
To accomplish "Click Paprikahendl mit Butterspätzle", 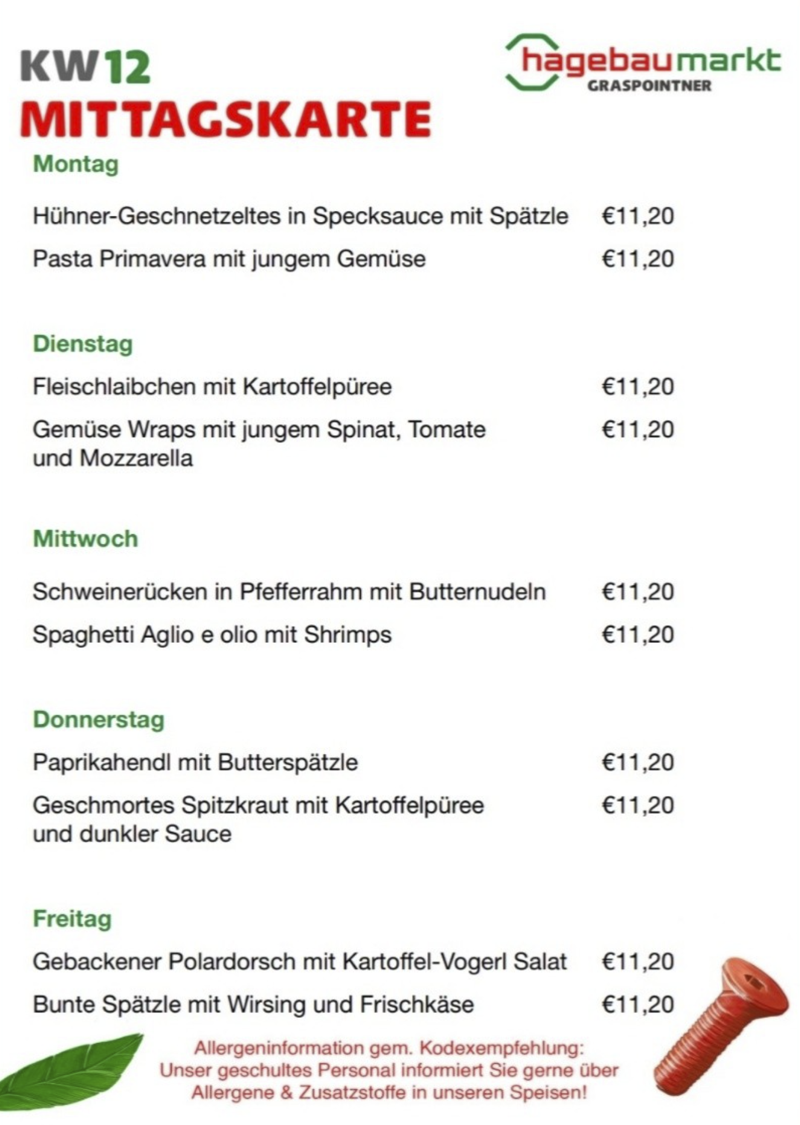I will (195, 762).
